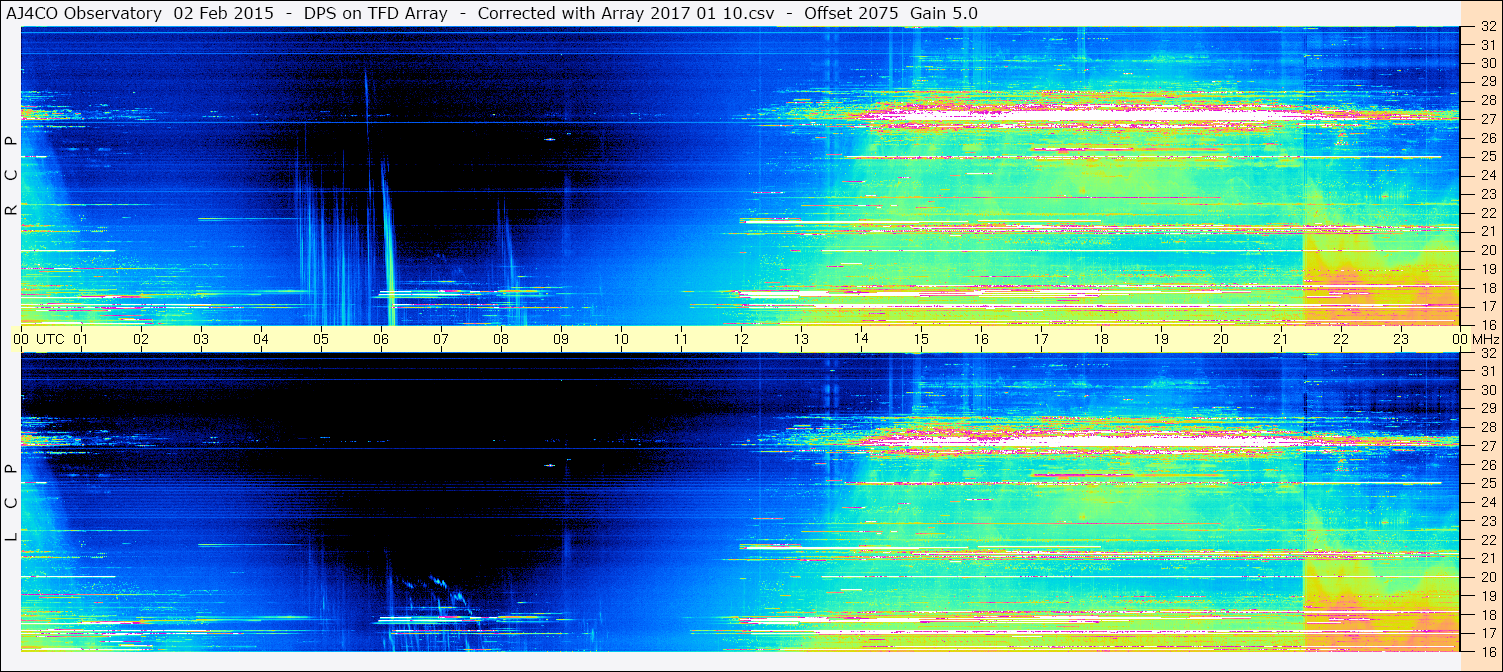Click the LCP label beside lower spectrogram

click(x=11, y=503)
